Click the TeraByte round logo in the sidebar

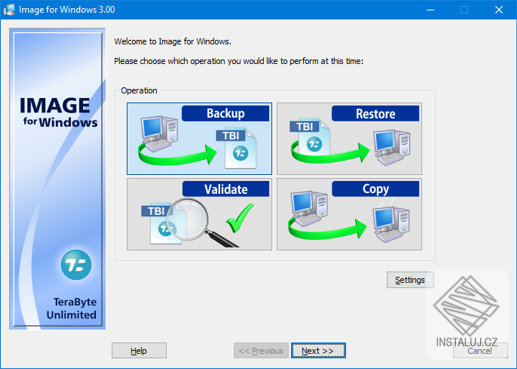pyautogui.click(x=76, y=265)
